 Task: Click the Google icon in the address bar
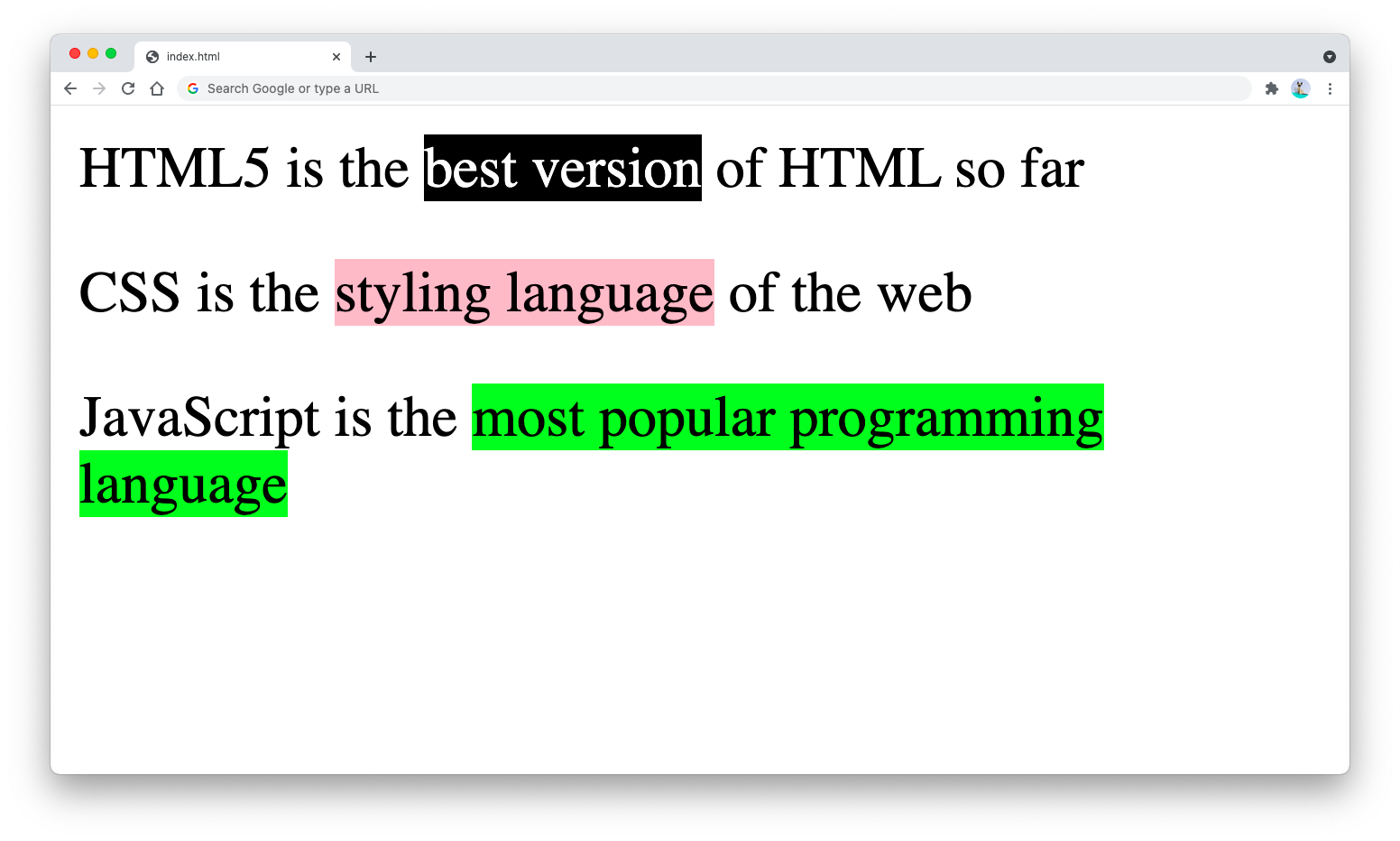click(x=193, y=88)
